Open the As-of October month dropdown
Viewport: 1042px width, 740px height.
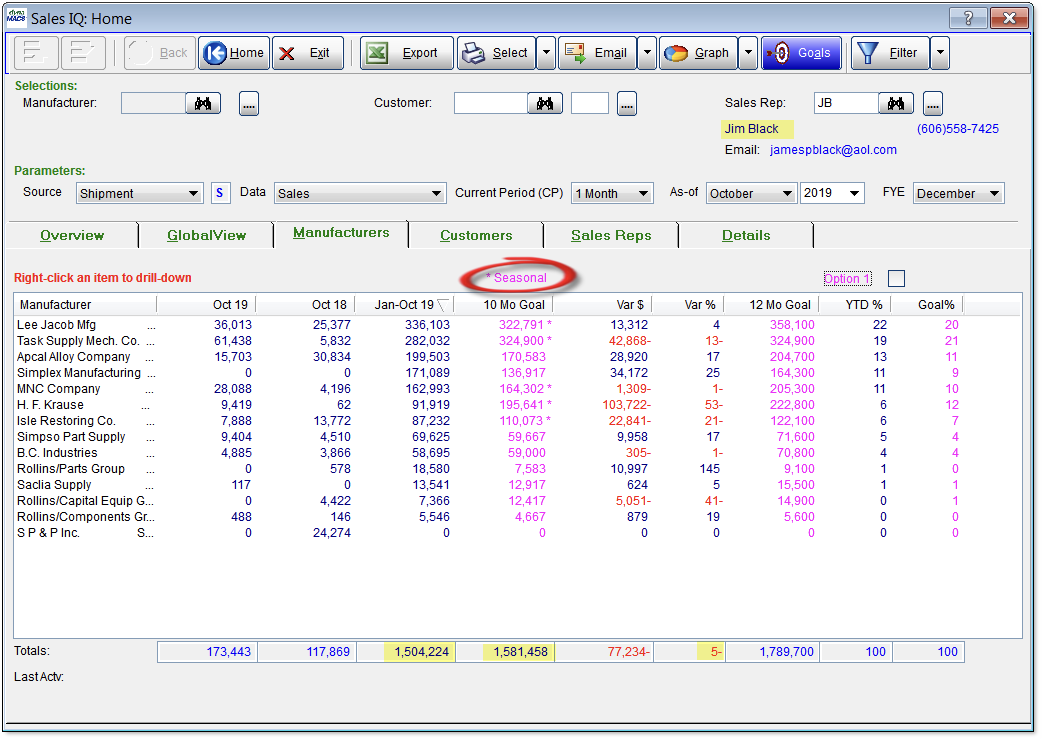pos(751,193)
